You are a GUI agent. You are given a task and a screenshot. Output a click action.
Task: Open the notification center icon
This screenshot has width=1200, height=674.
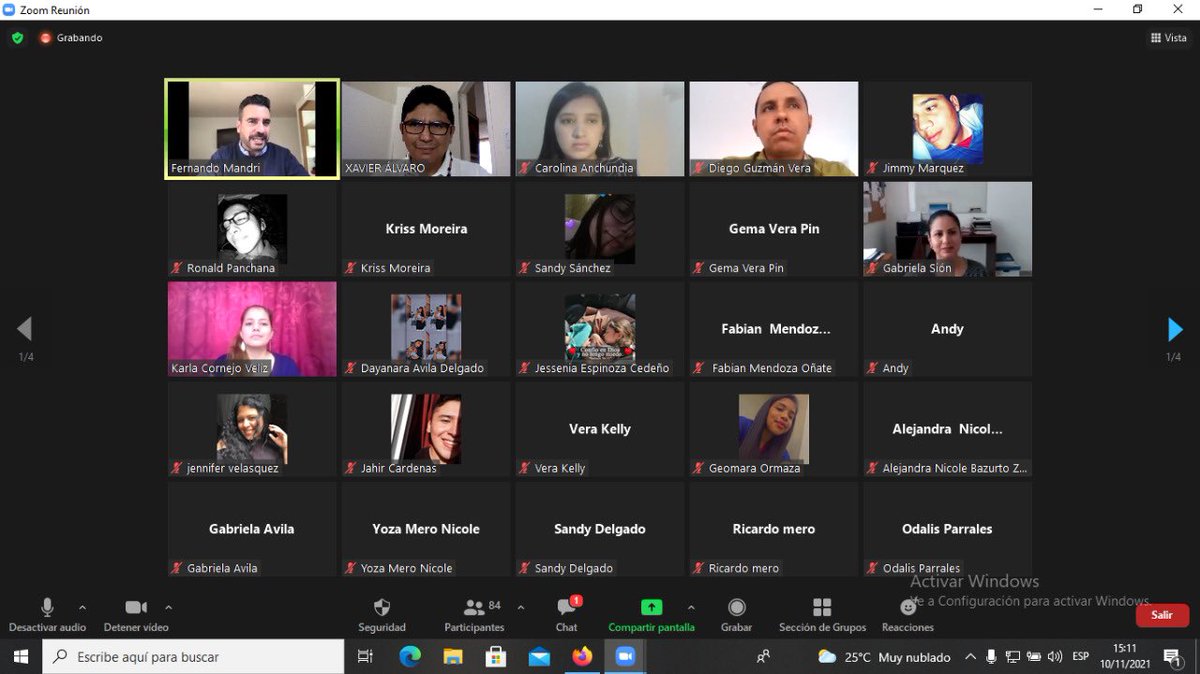pyautogui.click(x=1172, y=657)
